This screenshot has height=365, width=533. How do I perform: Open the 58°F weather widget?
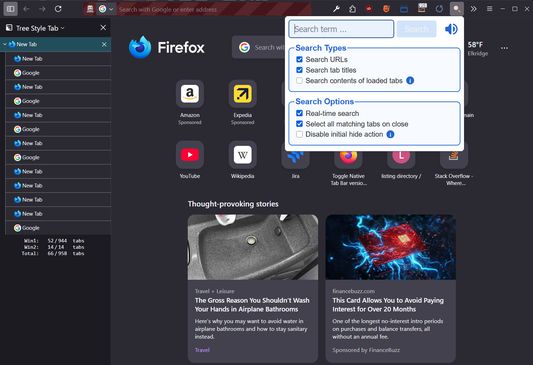[477, 49]
